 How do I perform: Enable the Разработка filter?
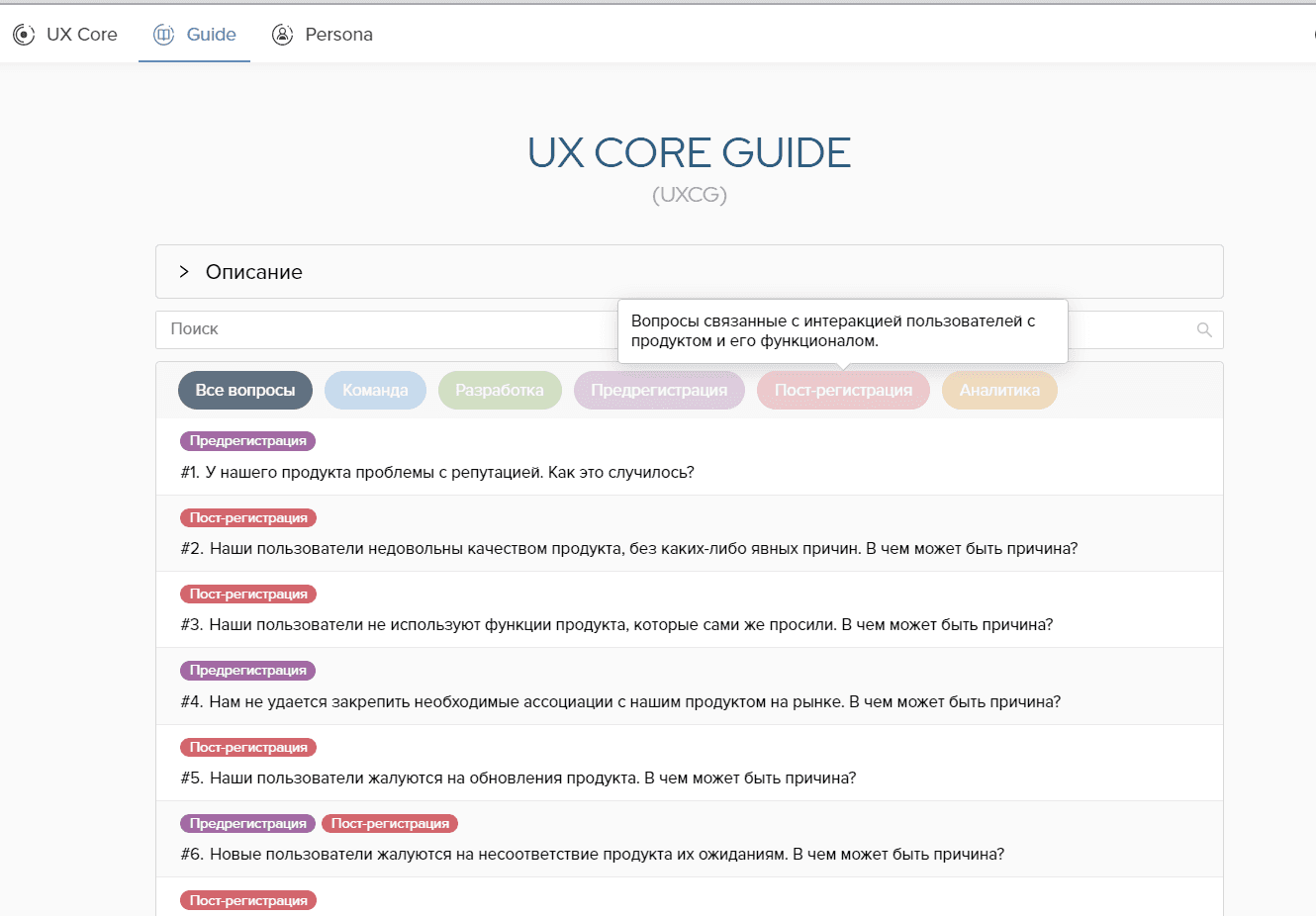point(500,390)
